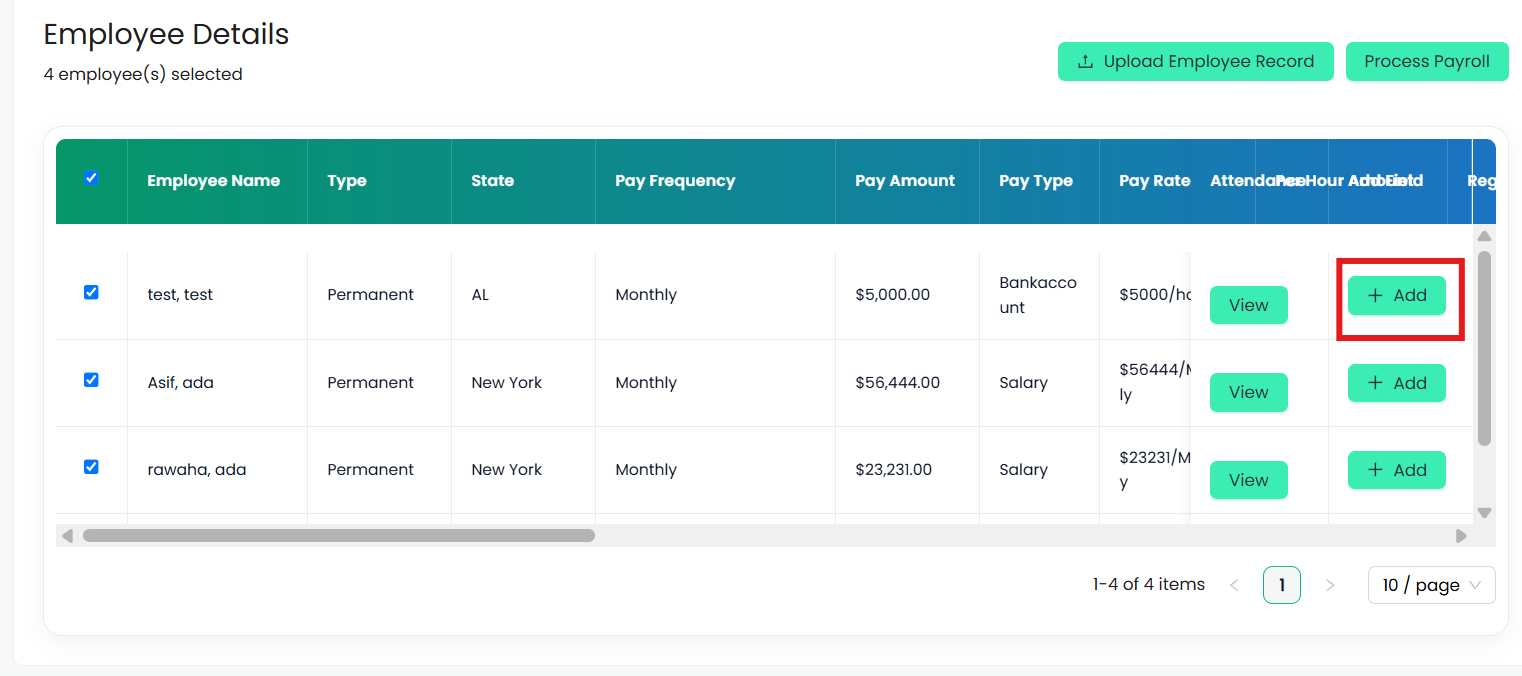This screenshot has height=676, width=1522.
Task: Toggle the select-all header checkbox
Action: pos(91,178)
